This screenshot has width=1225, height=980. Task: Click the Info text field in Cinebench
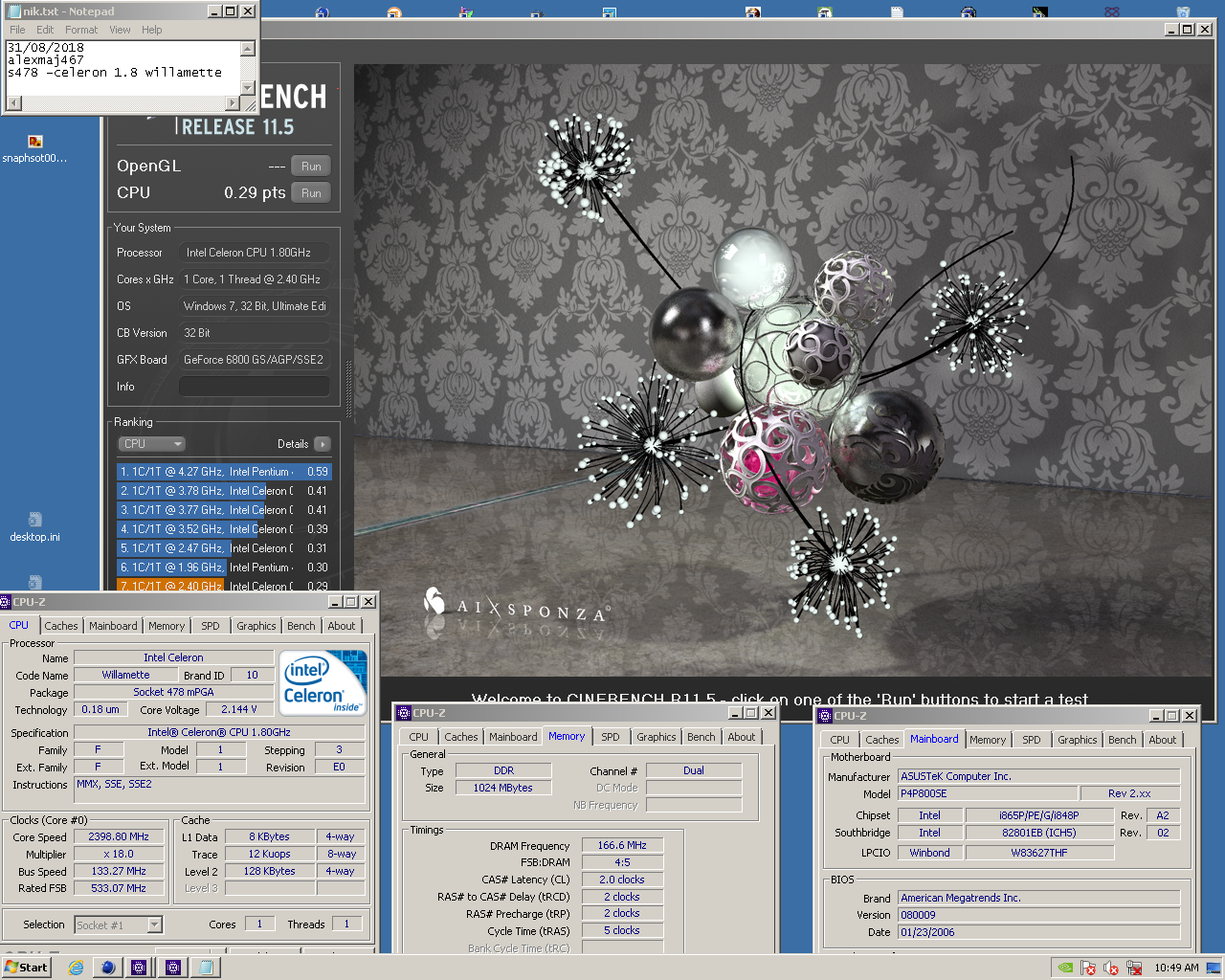coord(255,387)
